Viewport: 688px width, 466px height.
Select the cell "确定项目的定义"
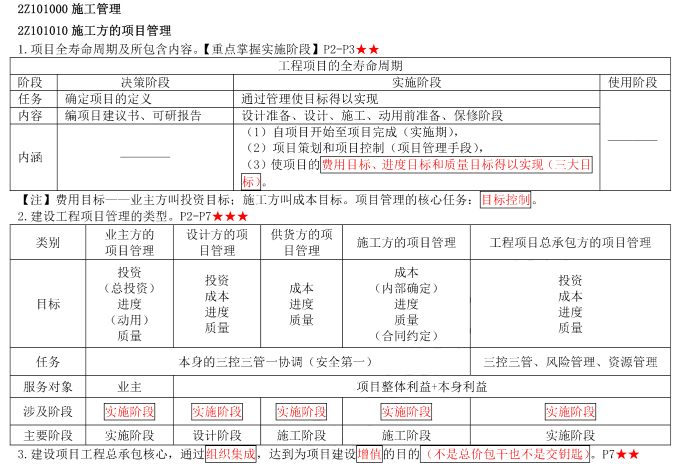click(108, 99)
